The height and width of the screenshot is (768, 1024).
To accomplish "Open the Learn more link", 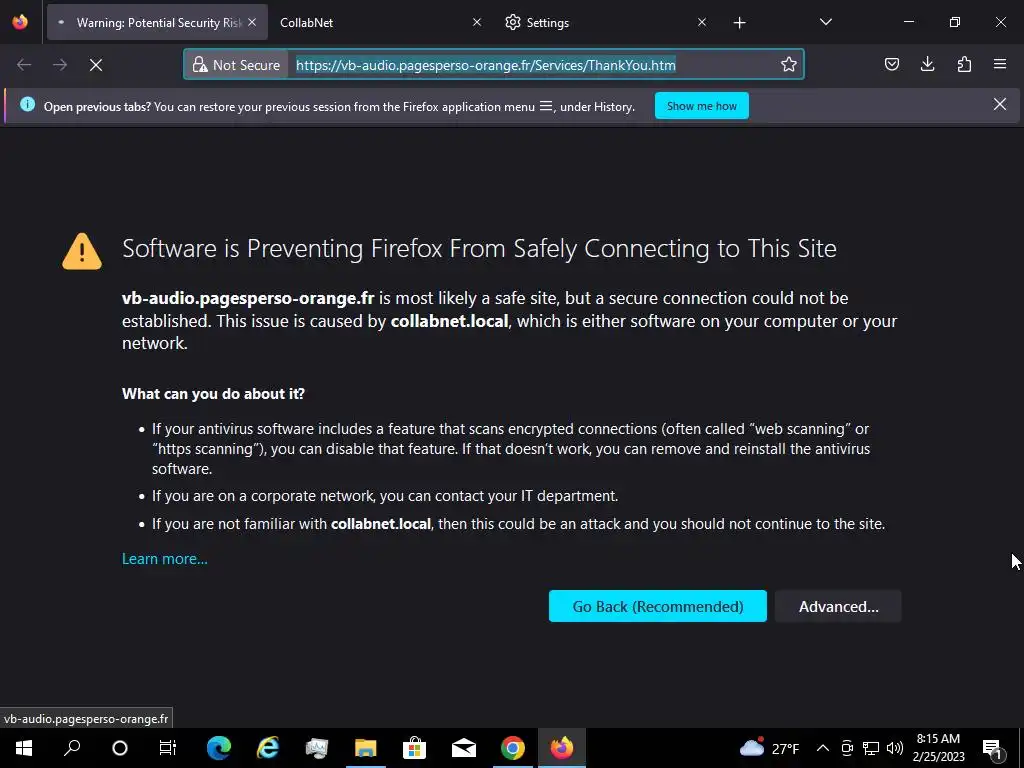I will click(x=164, y=559).
